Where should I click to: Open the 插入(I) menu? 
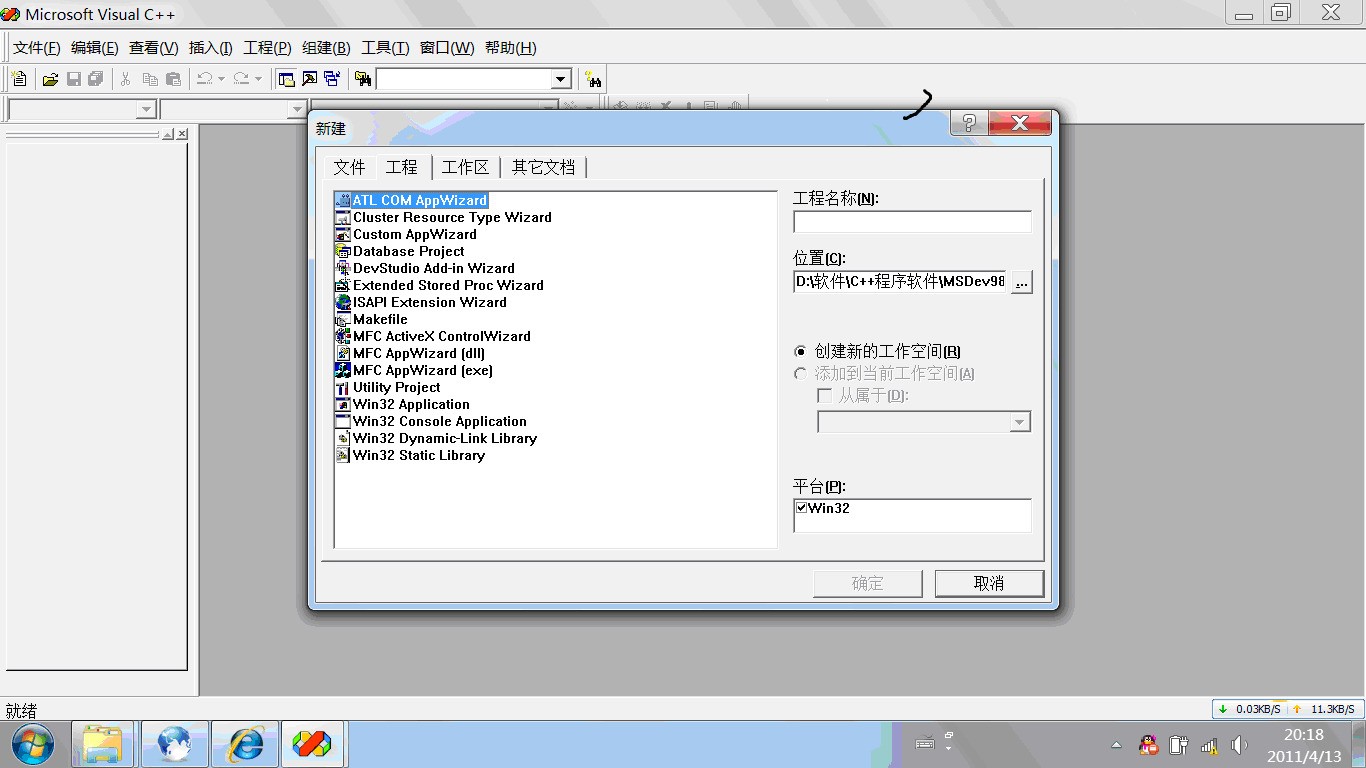(211, 48)
